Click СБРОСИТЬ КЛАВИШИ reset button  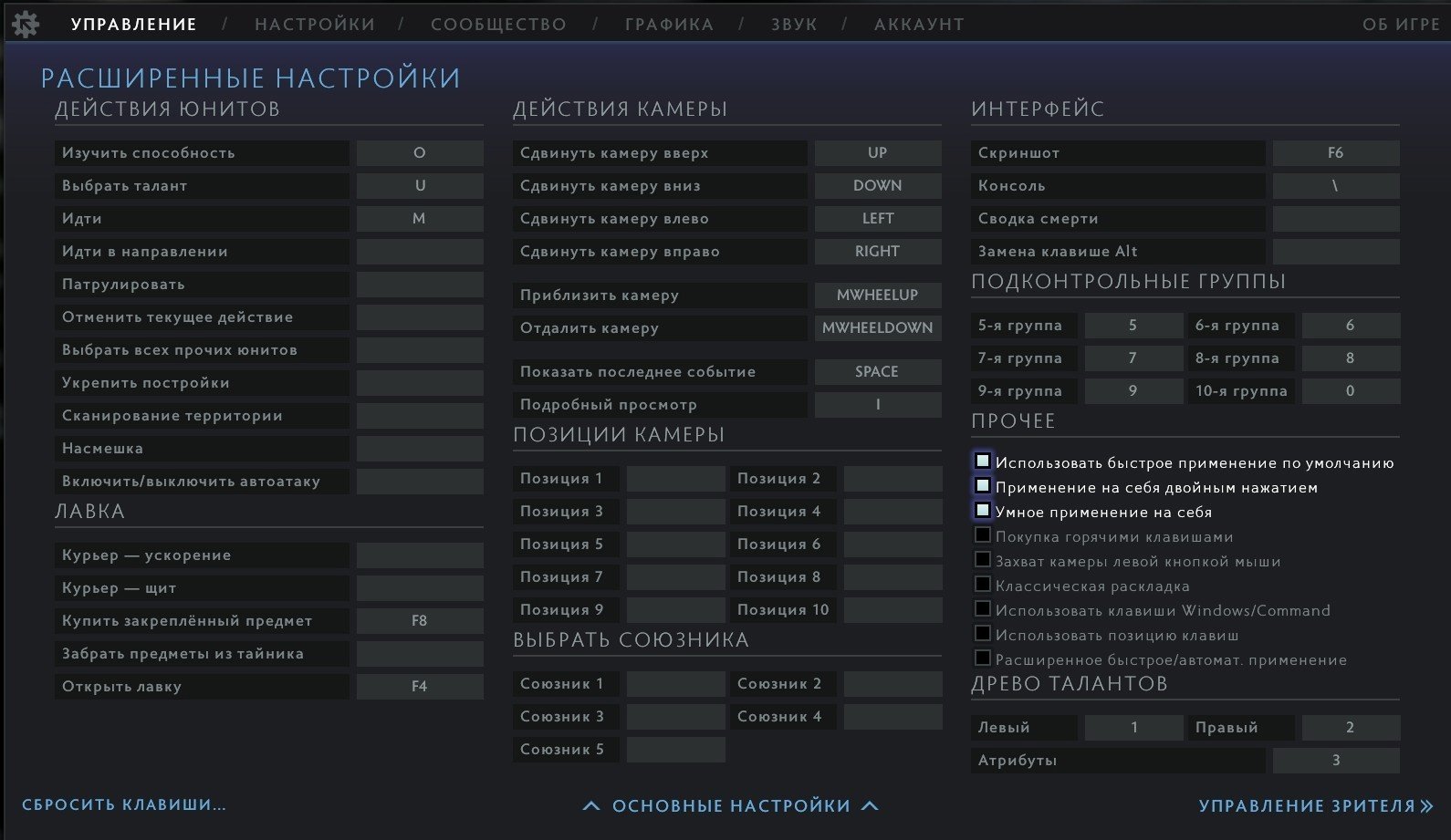point(124,804)
